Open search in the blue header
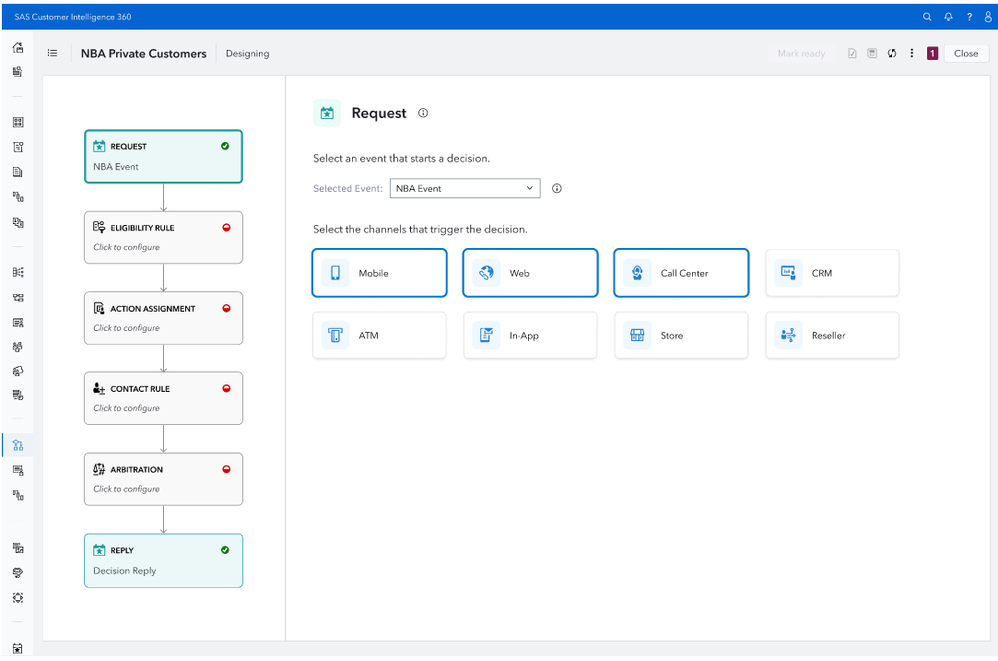 (927, 17)
